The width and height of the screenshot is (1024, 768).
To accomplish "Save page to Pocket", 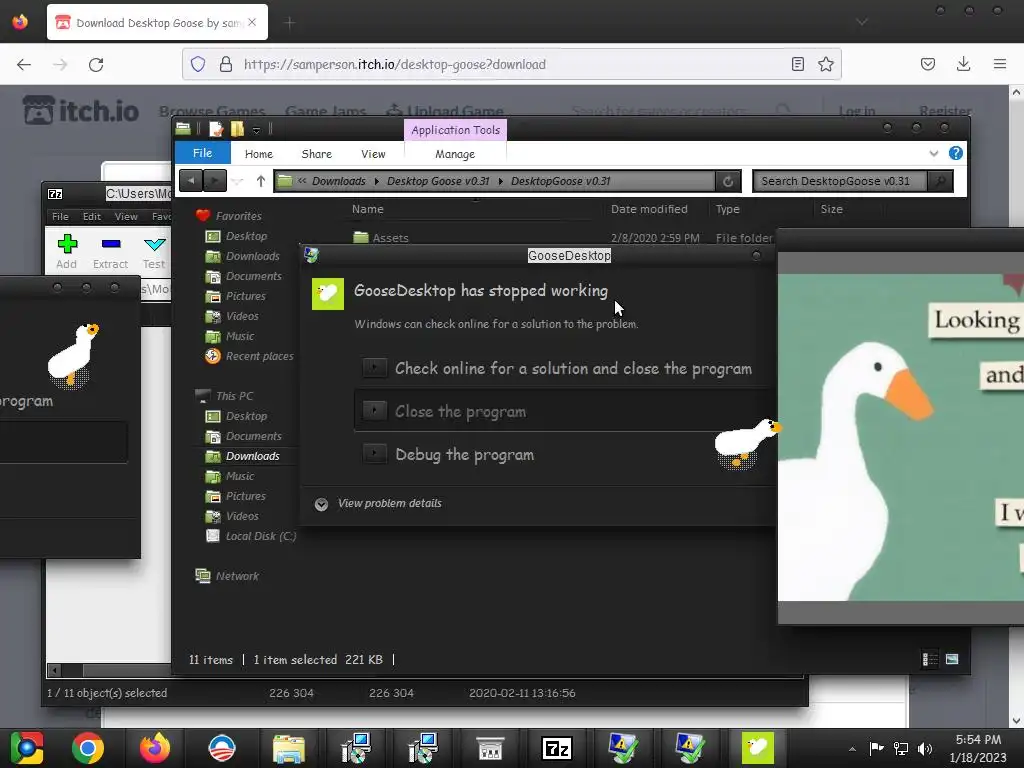I will point(928,64).
